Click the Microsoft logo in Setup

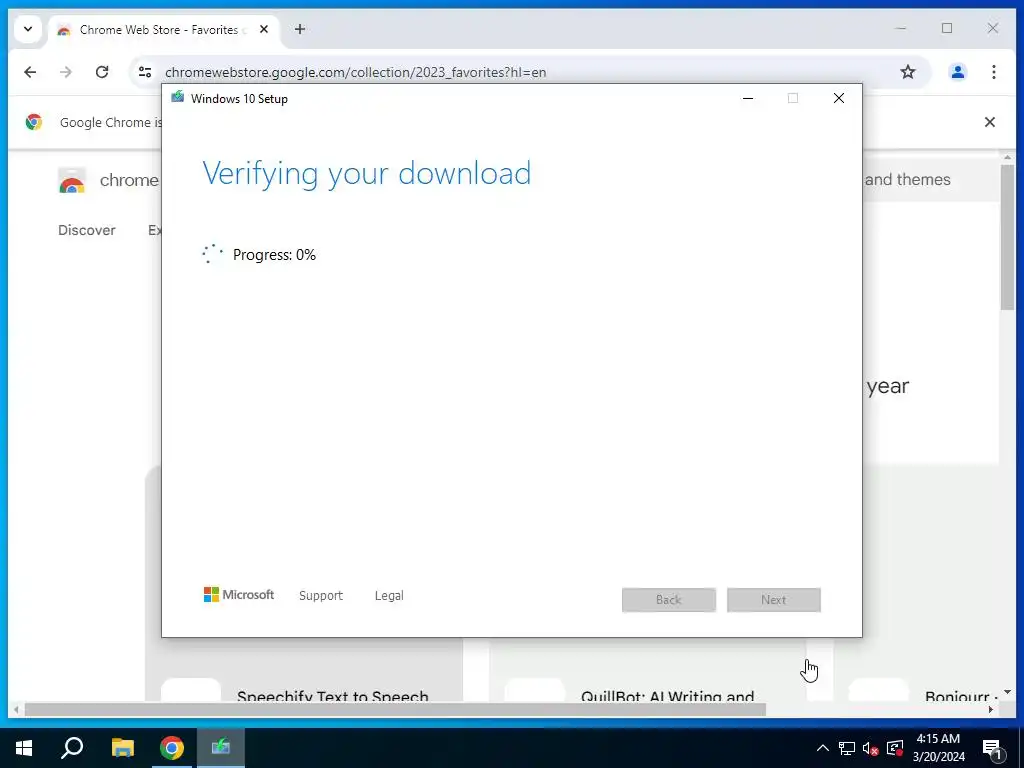(x=238, y=595)
